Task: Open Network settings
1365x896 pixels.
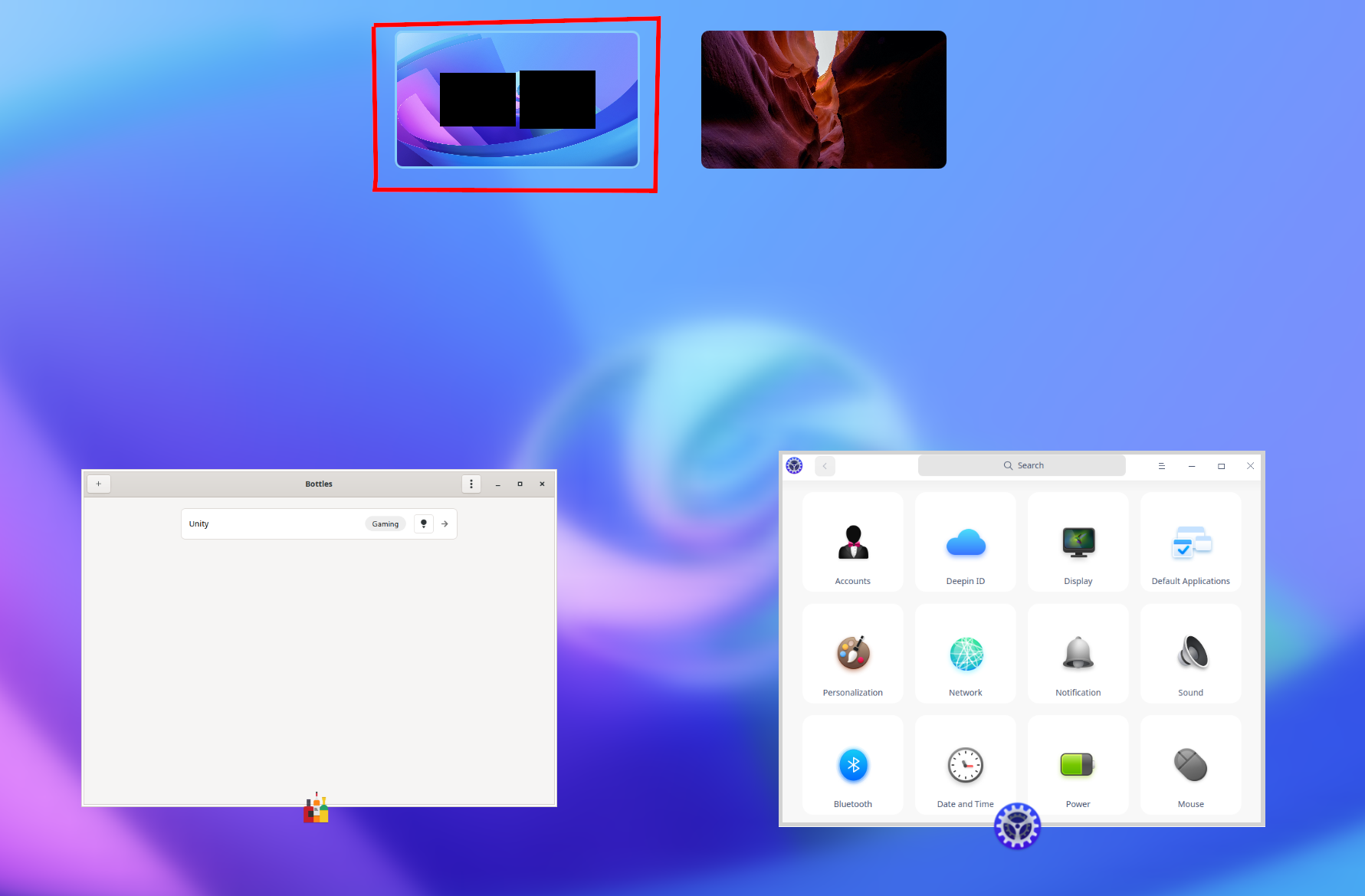Action: tap(965, 653)
